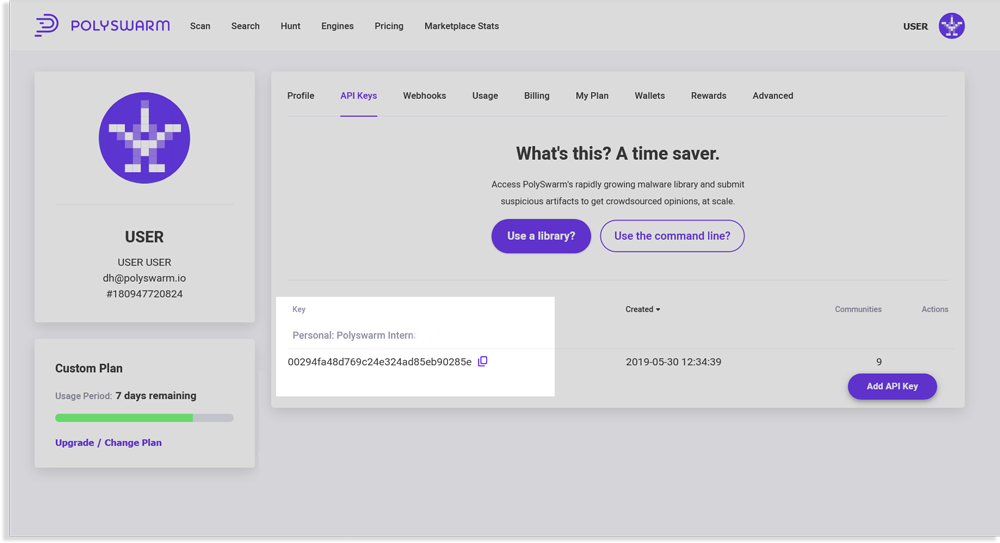
Task: View the Pricing page
Action: (389, 26)
